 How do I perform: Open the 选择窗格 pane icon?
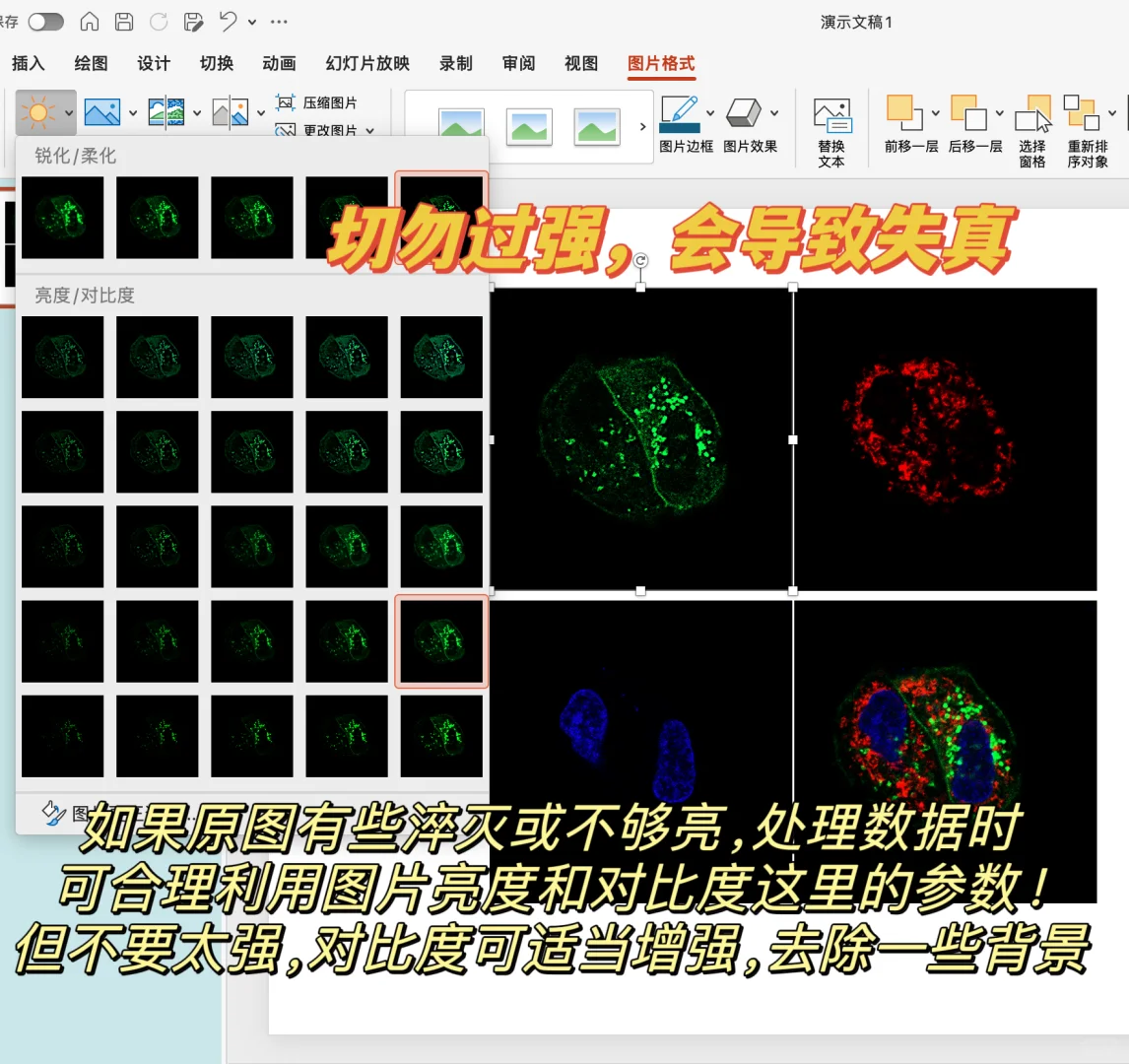pyautogui.click(x=1032, y=113)
